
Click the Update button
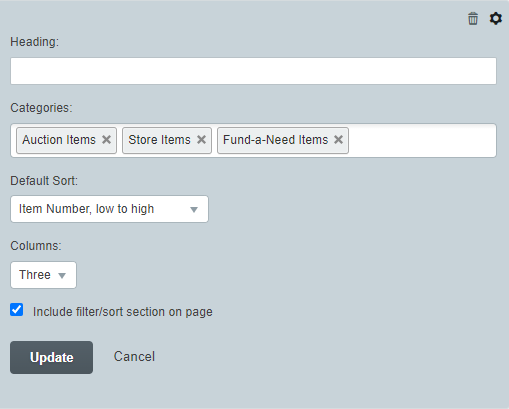[51, 357]
